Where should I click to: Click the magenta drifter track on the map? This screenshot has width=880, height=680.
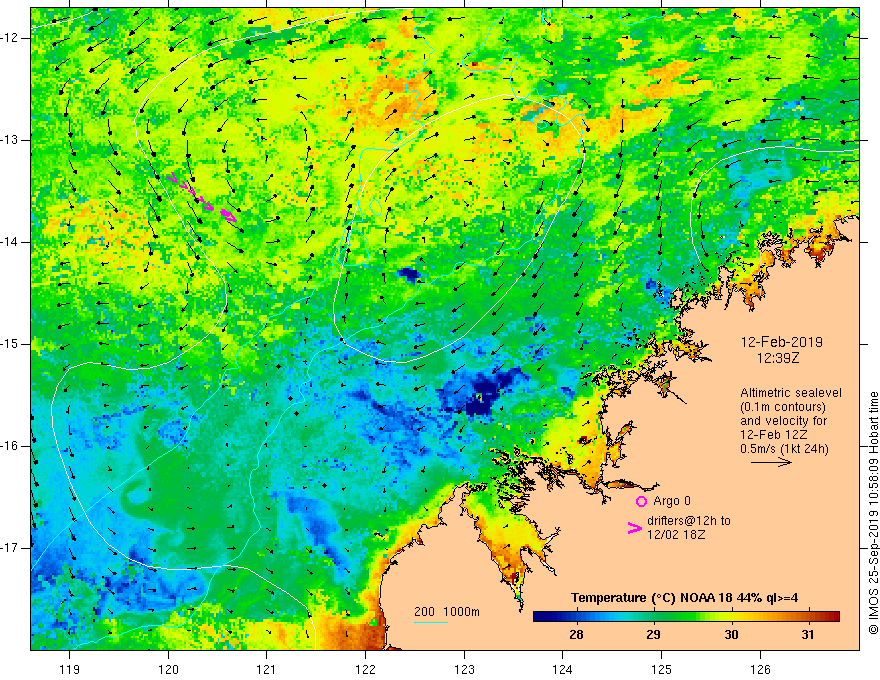pyautogui.click(x=202, y=198)
